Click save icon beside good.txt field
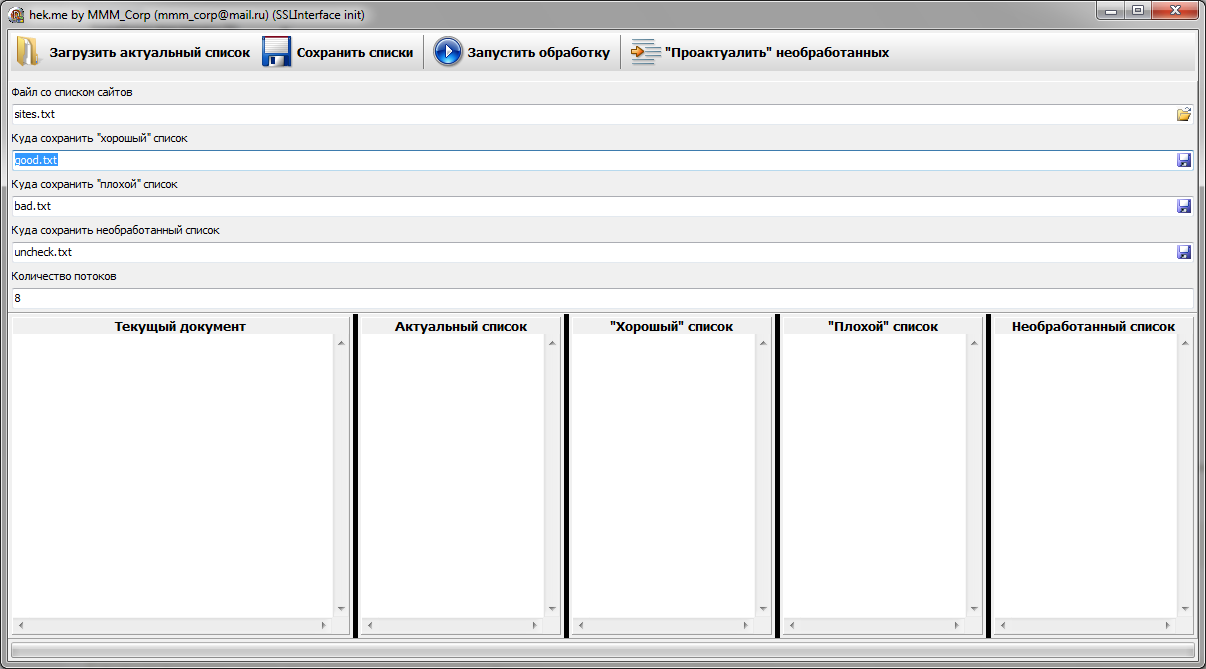Screen dimensions: 1206x669 (1184, 161)
